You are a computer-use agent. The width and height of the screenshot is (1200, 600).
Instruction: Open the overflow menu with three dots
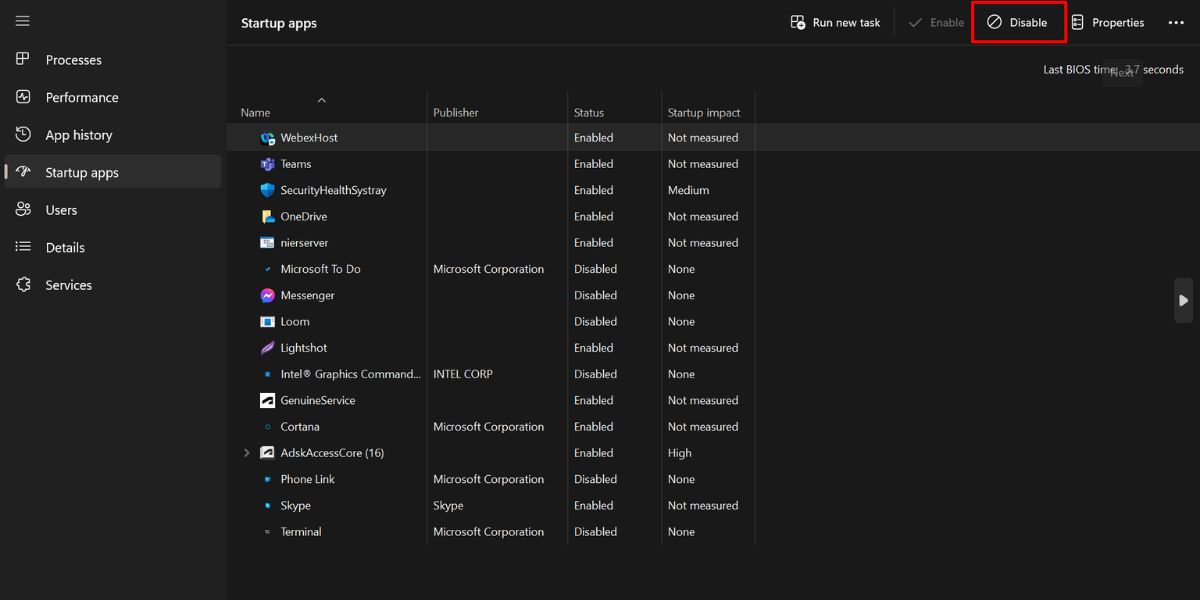point(1176,21)
